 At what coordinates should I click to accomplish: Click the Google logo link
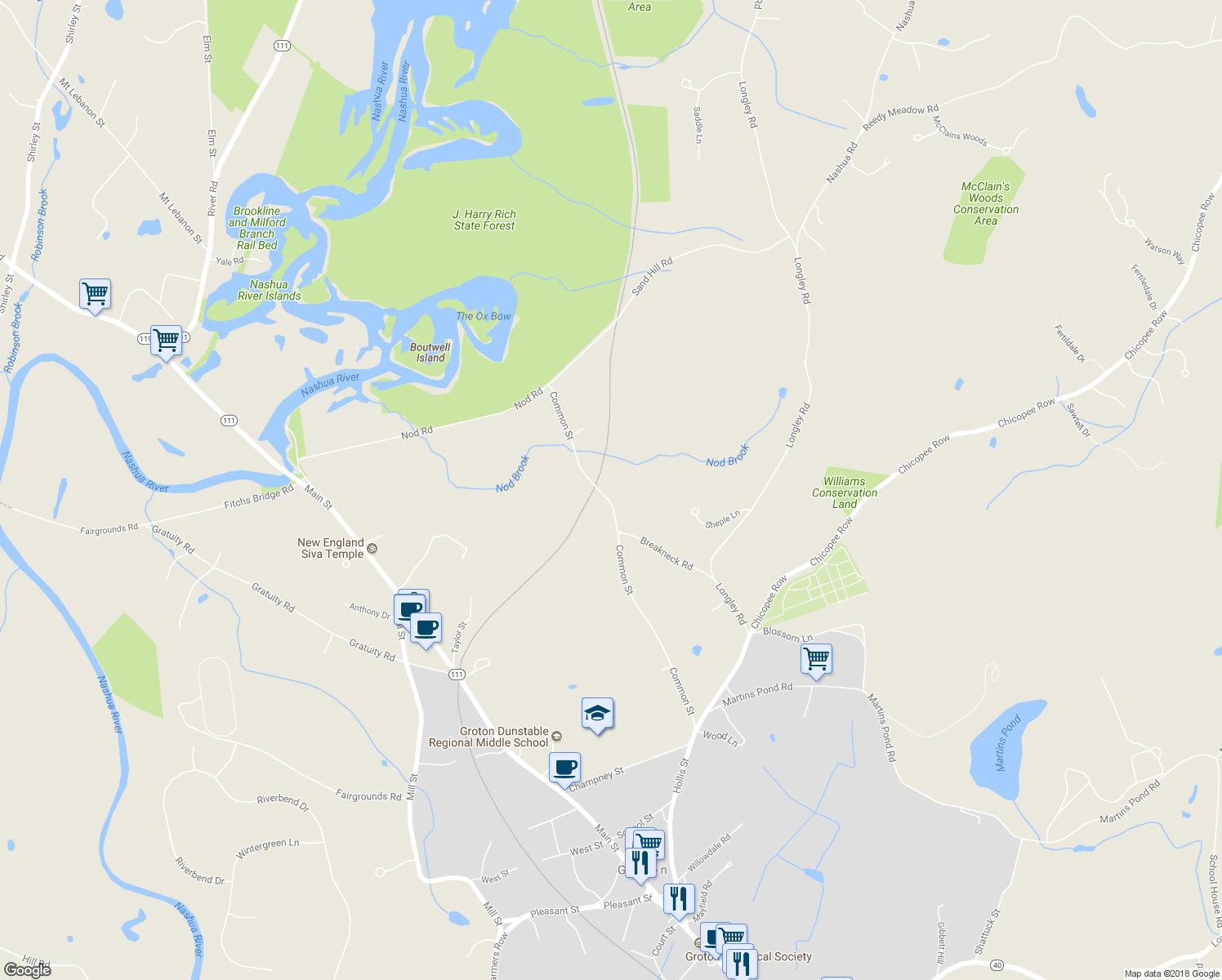coord(27,969)
